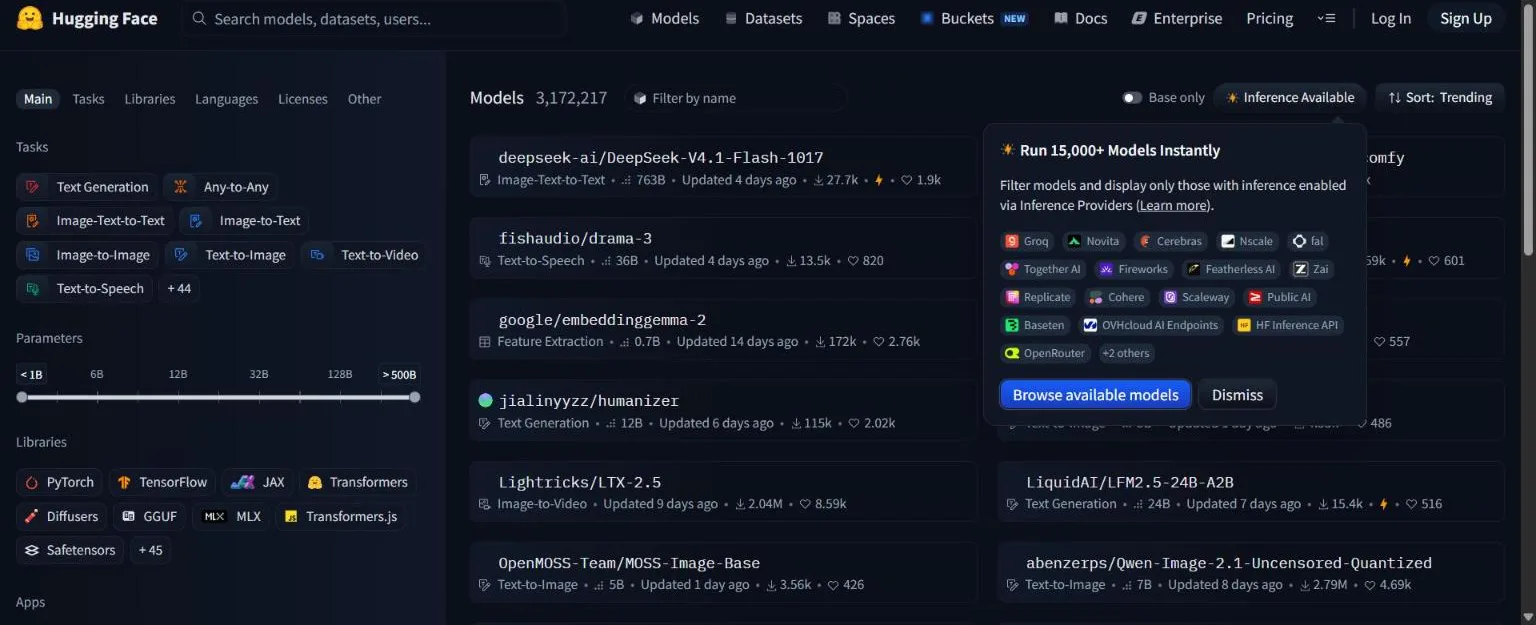
Task: Switch to the Licenses filter tab
Action: tap(303, 99)
